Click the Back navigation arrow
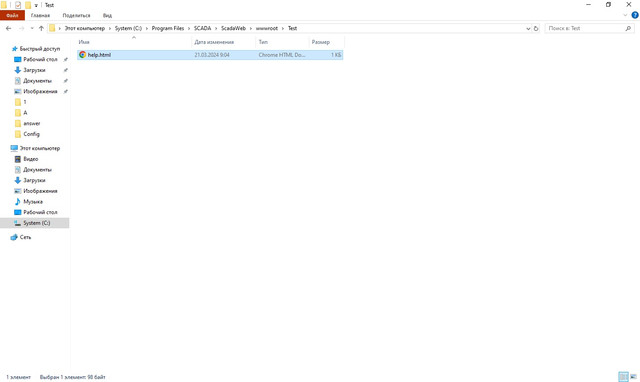The width and height of the screenshot is (640, 382). point(9,29)
